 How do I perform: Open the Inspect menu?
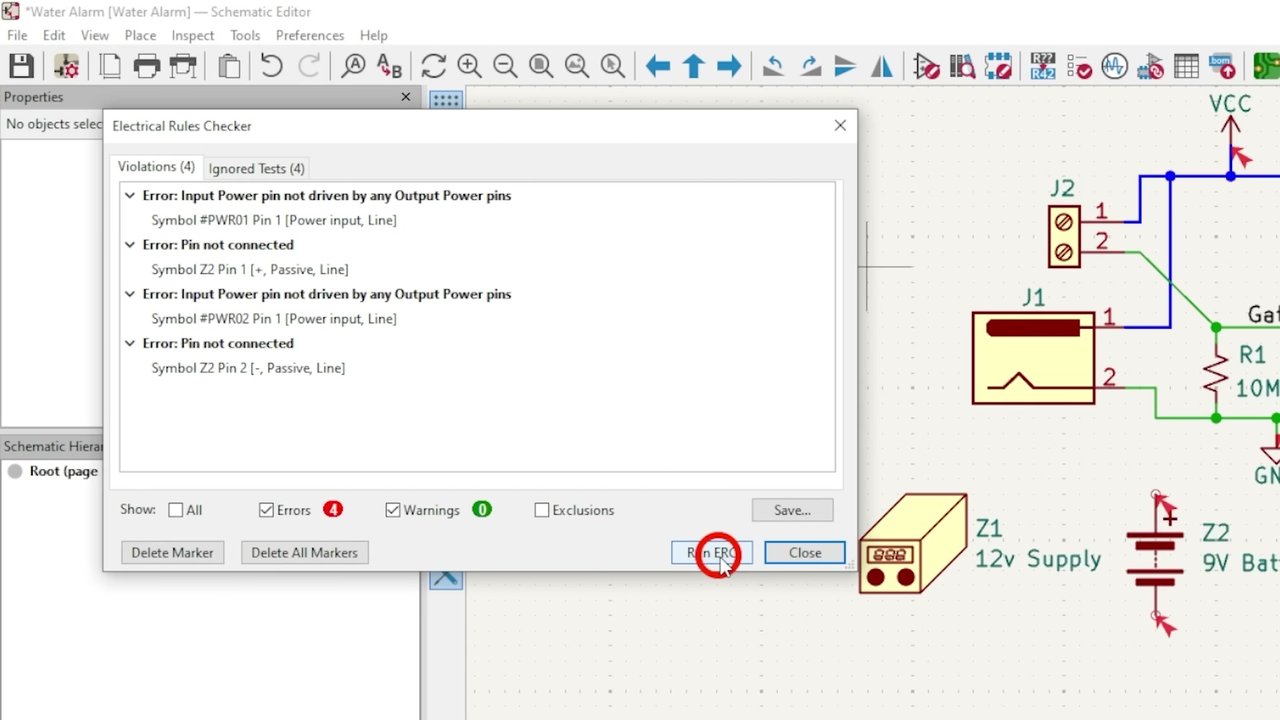point(192,35)
